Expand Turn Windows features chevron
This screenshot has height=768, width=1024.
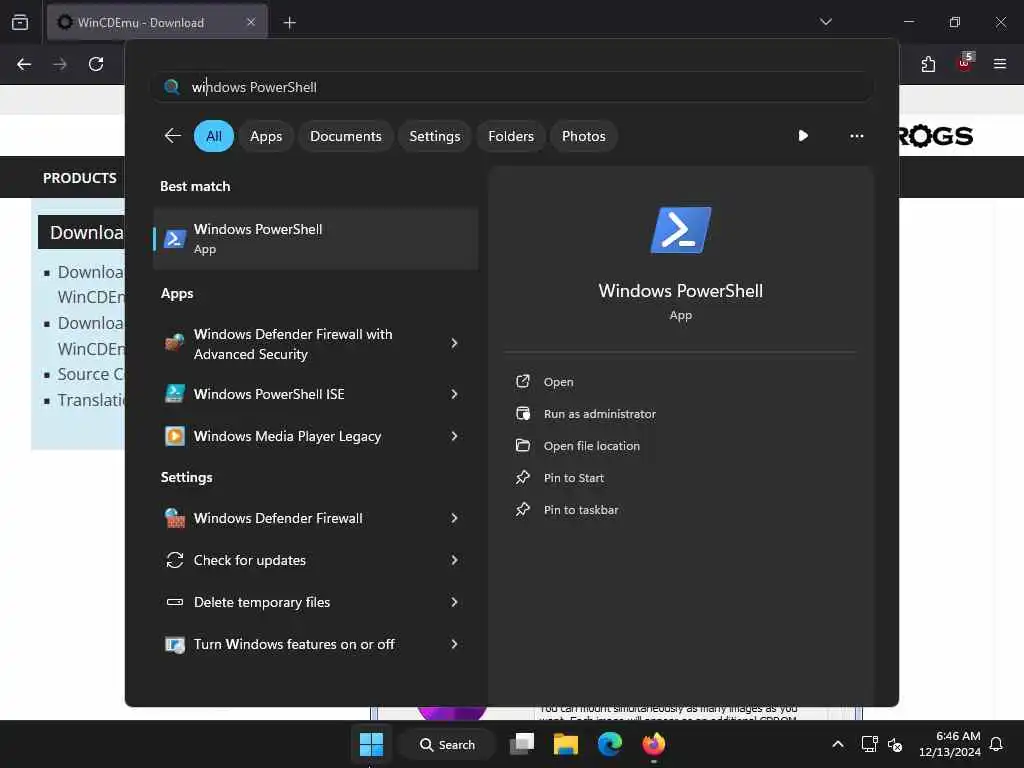coord(455,645)
